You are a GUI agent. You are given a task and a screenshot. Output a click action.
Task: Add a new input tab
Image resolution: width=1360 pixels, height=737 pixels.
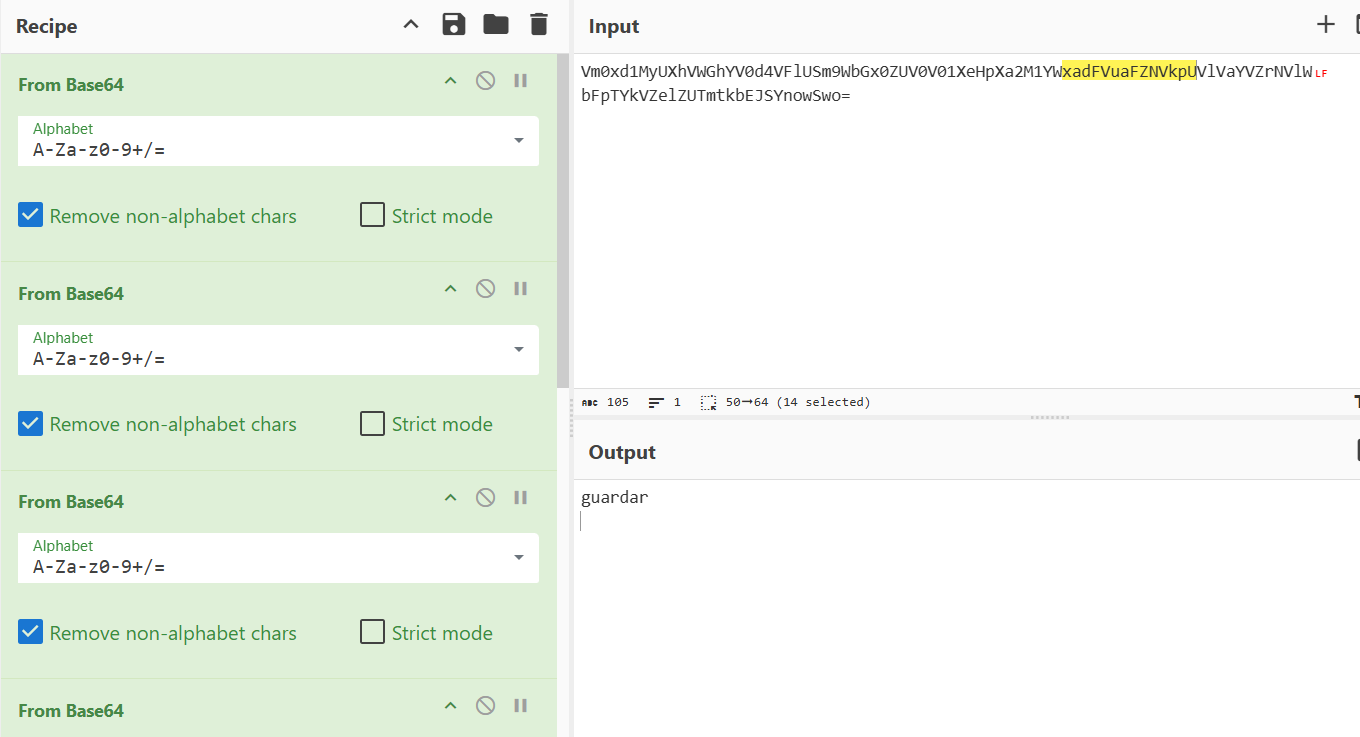[x=1326, y=25]
